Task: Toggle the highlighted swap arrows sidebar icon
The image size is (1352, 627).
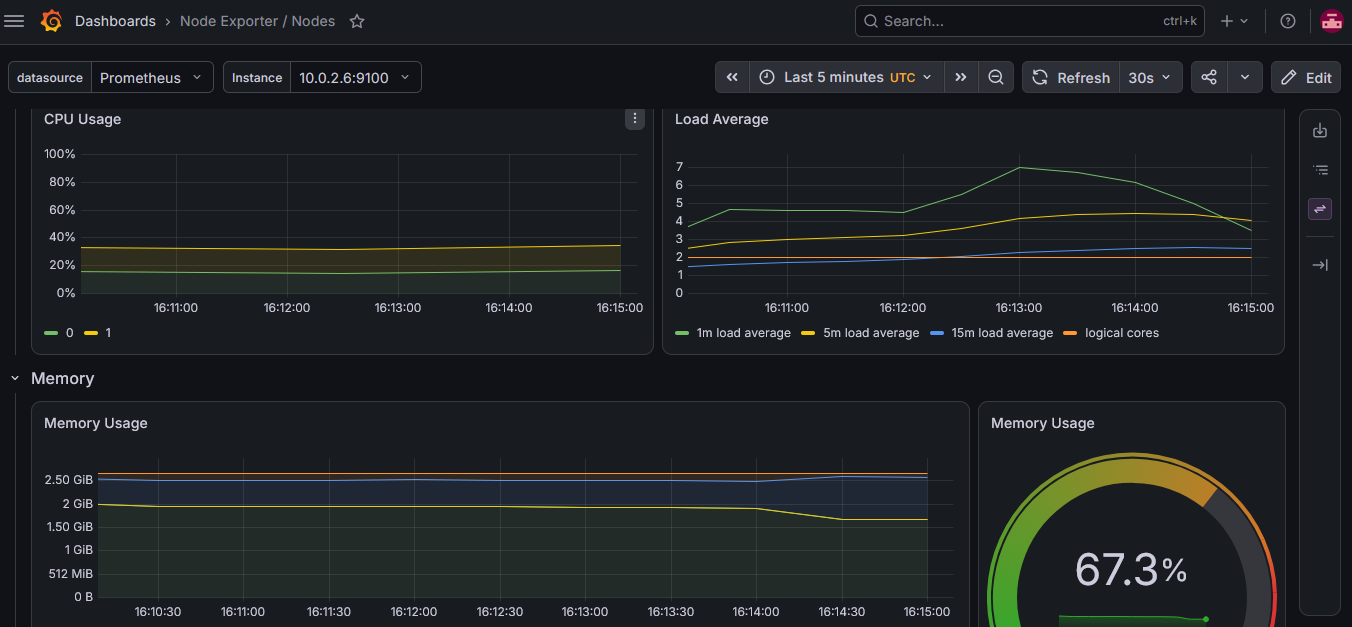Action: coord(1320,209)
